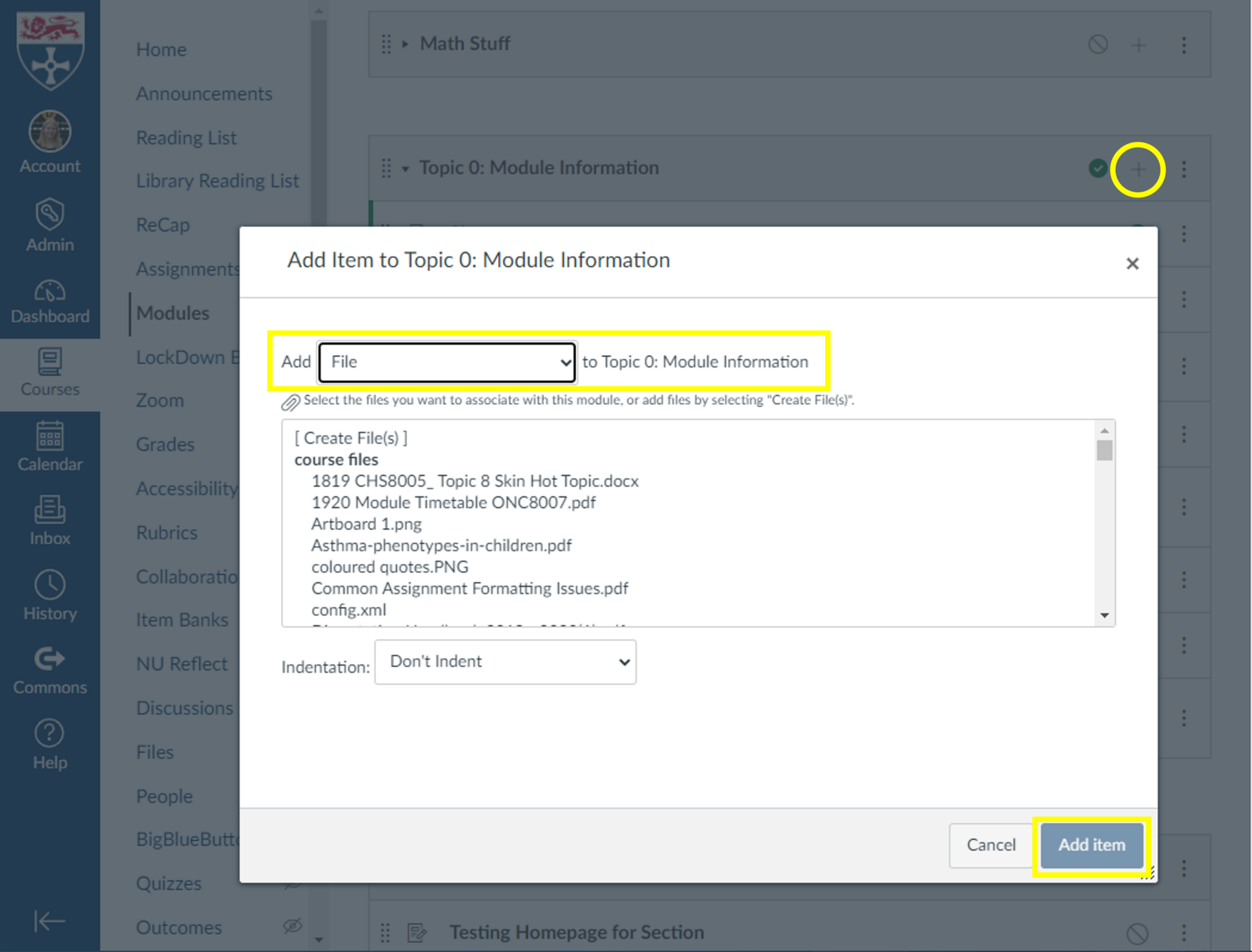Image resolution: width=1252 pixels, height=952 pixels.
Task: Toggle unpublished icon on Math Stuff module
Action: click(x=1098, y=44)
